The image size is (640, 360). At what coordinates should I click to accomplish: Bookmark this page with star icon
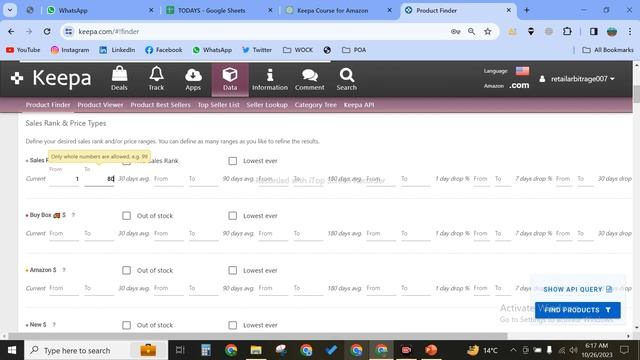coord(488,31)
